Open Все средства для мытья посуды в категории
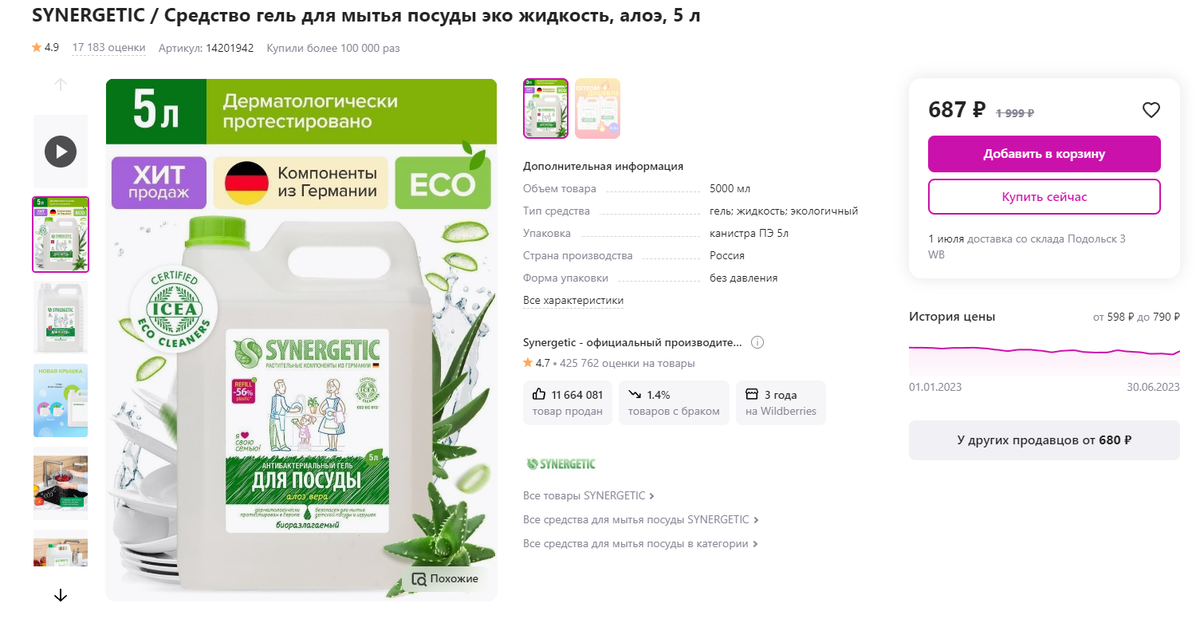This screenshot has height=619, width=1200. [x=640, y=544]
